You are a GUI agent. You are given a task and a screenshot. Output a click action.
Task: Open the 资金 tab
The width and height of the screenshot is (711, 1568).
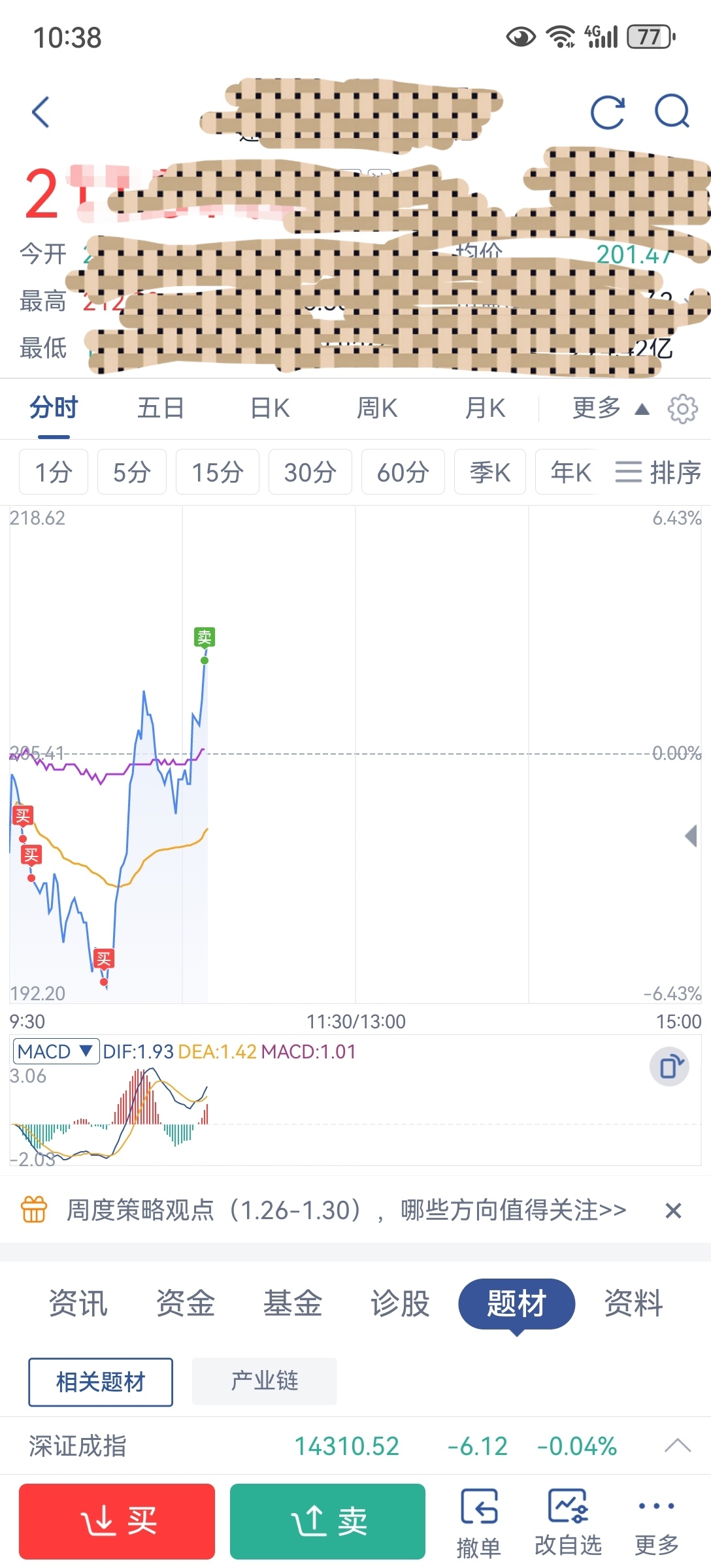[186, 1303]
